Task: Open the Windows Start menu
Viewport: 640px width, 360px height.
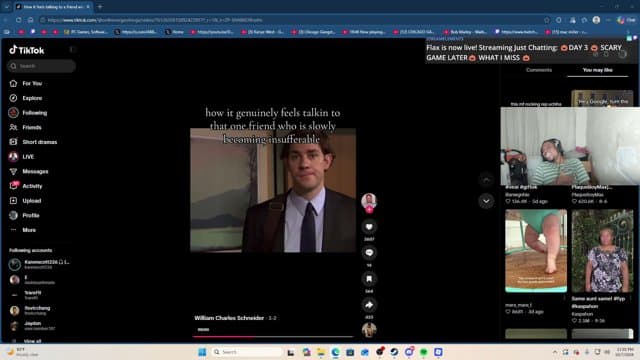Action: coord(202,352)
